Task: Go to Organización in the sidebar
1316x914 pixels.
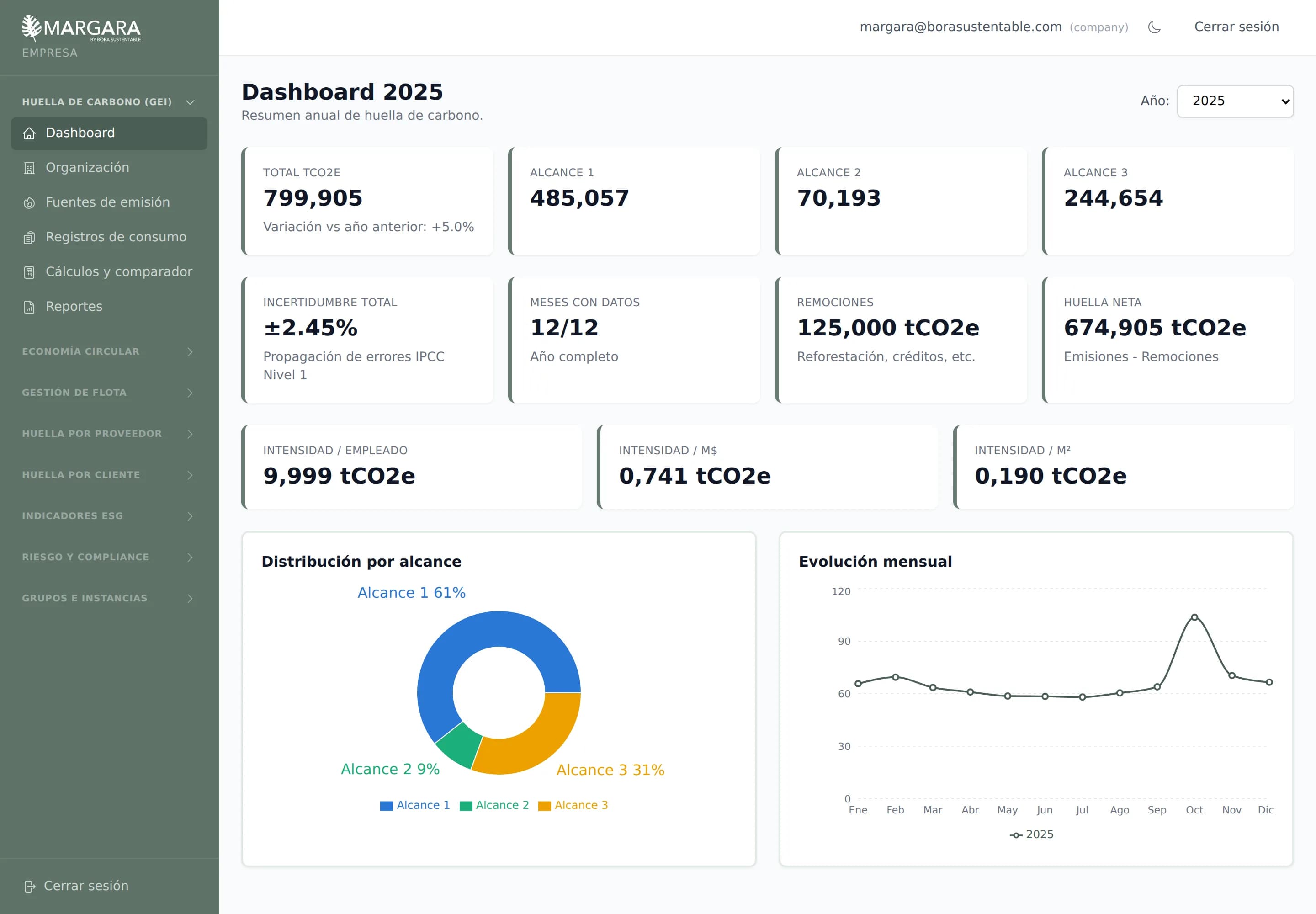Action: pyautogui.click(x=109, y=168)
